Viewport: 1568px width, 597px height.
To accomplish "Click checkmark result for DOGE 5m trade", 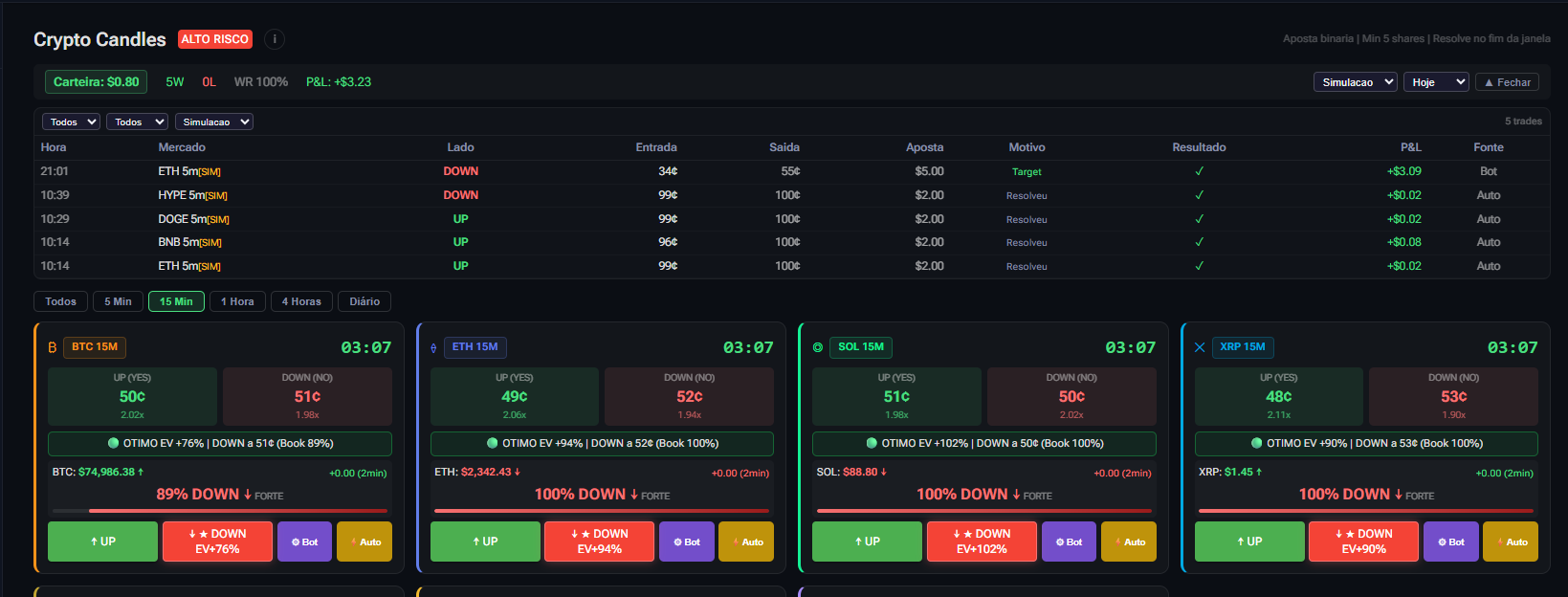I will (x=1199, y=219).
